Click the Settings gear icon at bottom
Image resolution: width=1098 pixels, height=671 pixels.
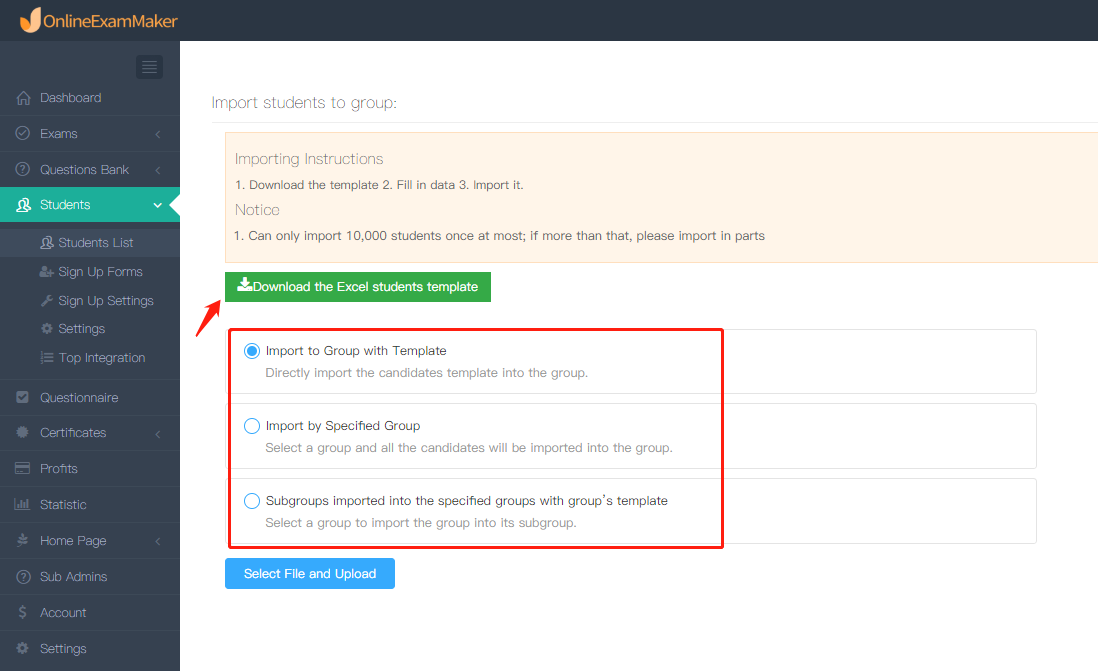tap(23, 649)
